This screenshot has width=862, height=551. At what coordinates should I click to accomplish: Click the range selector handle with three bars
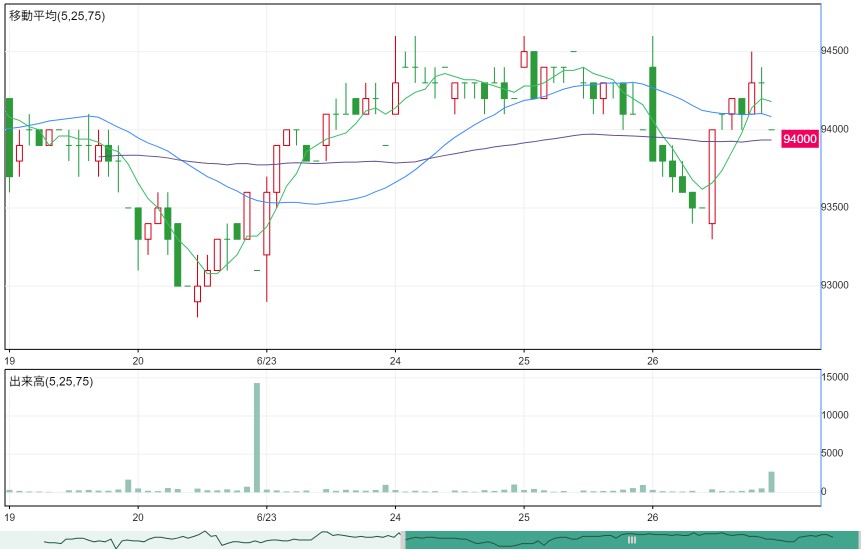click(x=632, y=540)
